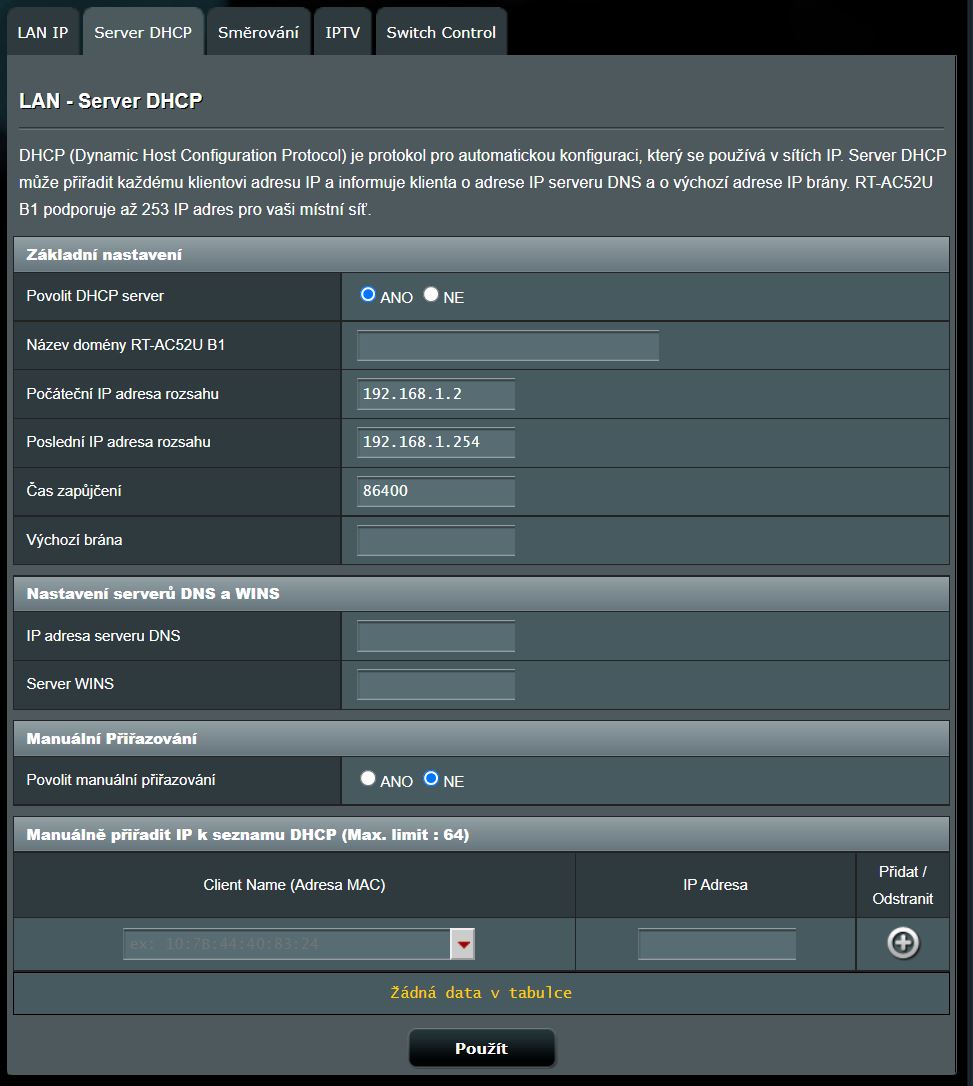Viewport: 973px width, 1086px height.
Task: Click the Poslední IP adresa rozsahu field
Action: coord(436,442)
